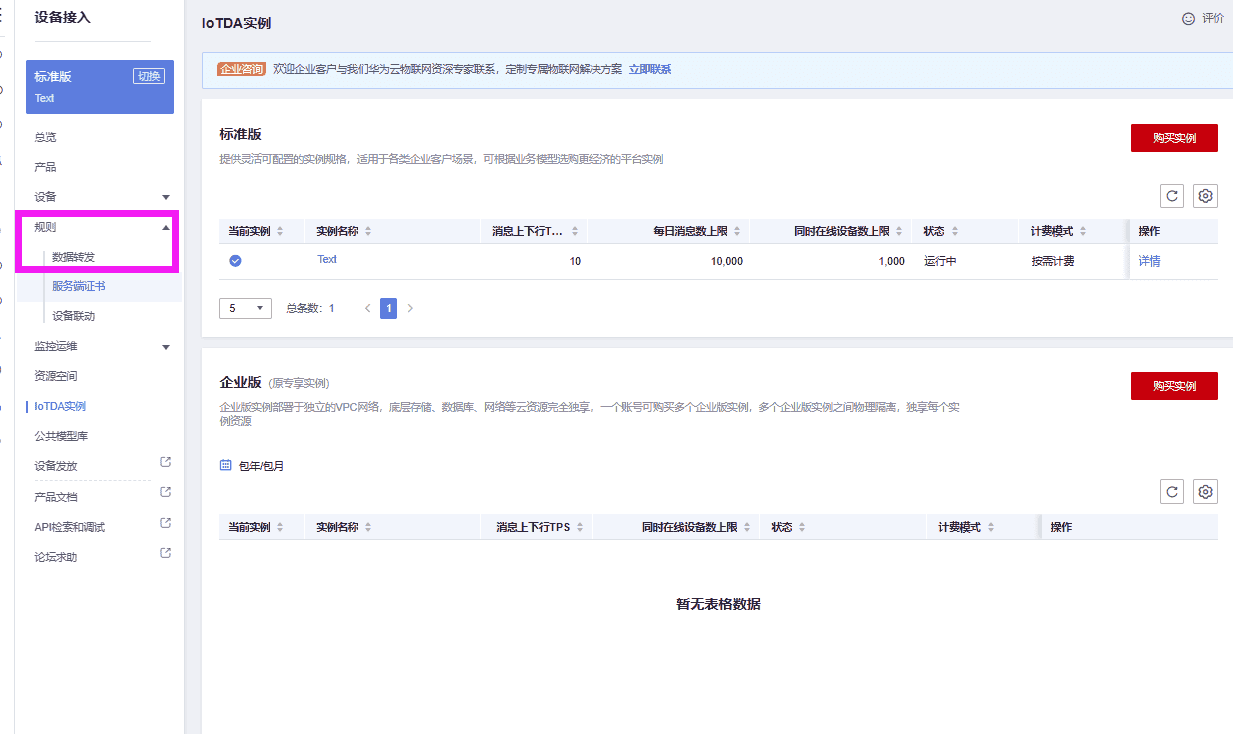Click 切换 to switch instance edition
Screen dimensions: 1233x734
tap(148, 75)
